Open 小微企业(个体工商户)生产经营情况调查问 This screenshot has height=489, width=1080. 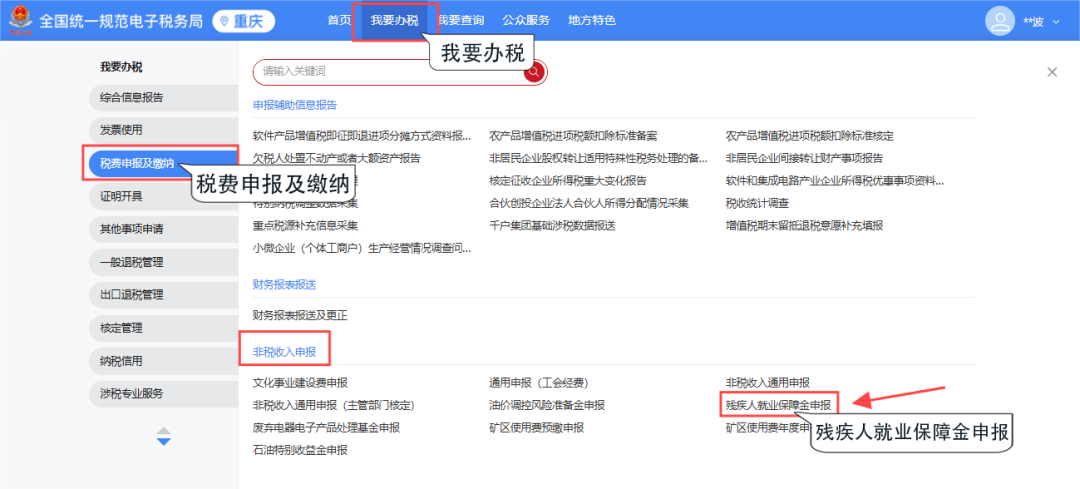click(362, 248)
